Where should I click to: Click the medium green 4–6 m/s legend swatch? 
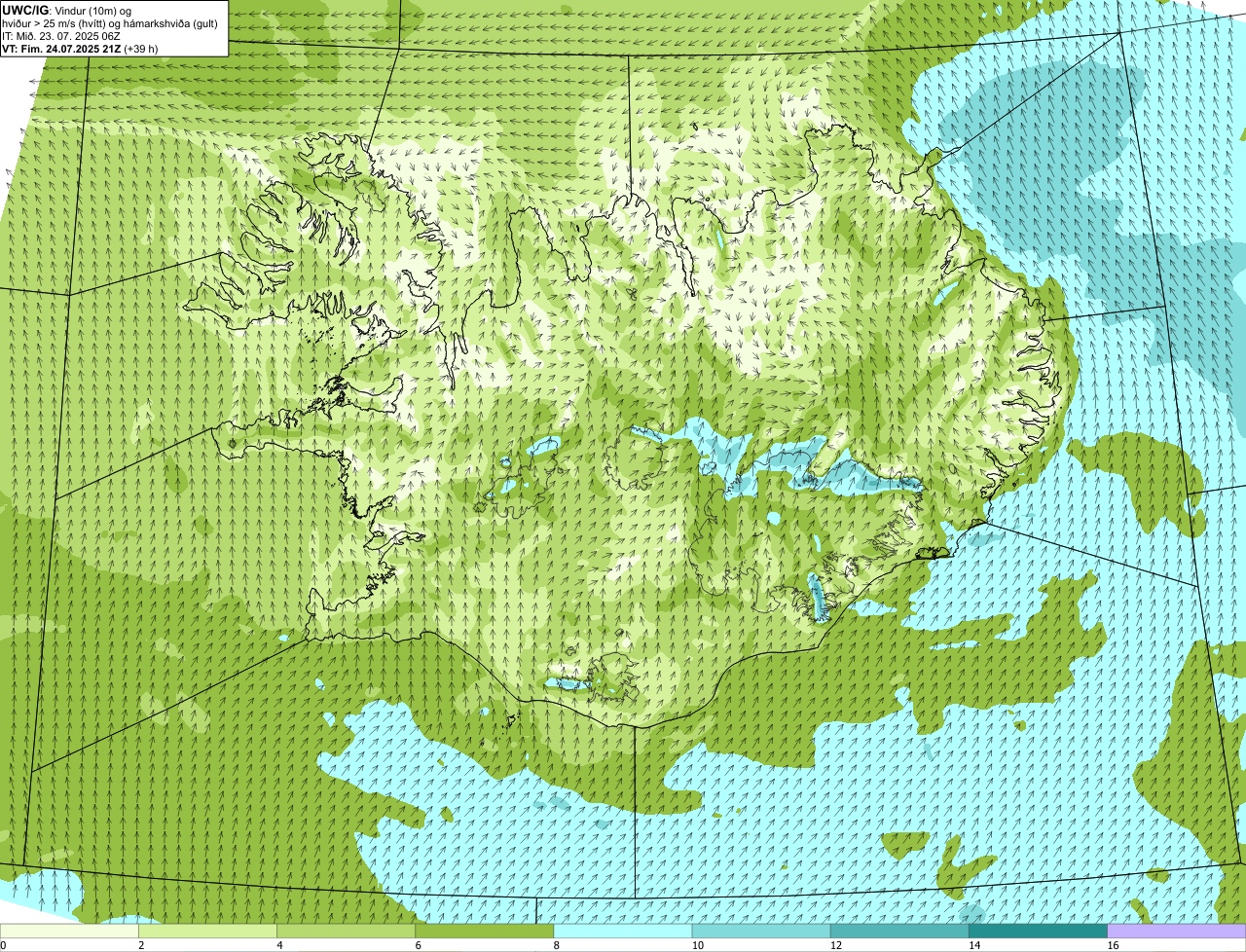346,931
